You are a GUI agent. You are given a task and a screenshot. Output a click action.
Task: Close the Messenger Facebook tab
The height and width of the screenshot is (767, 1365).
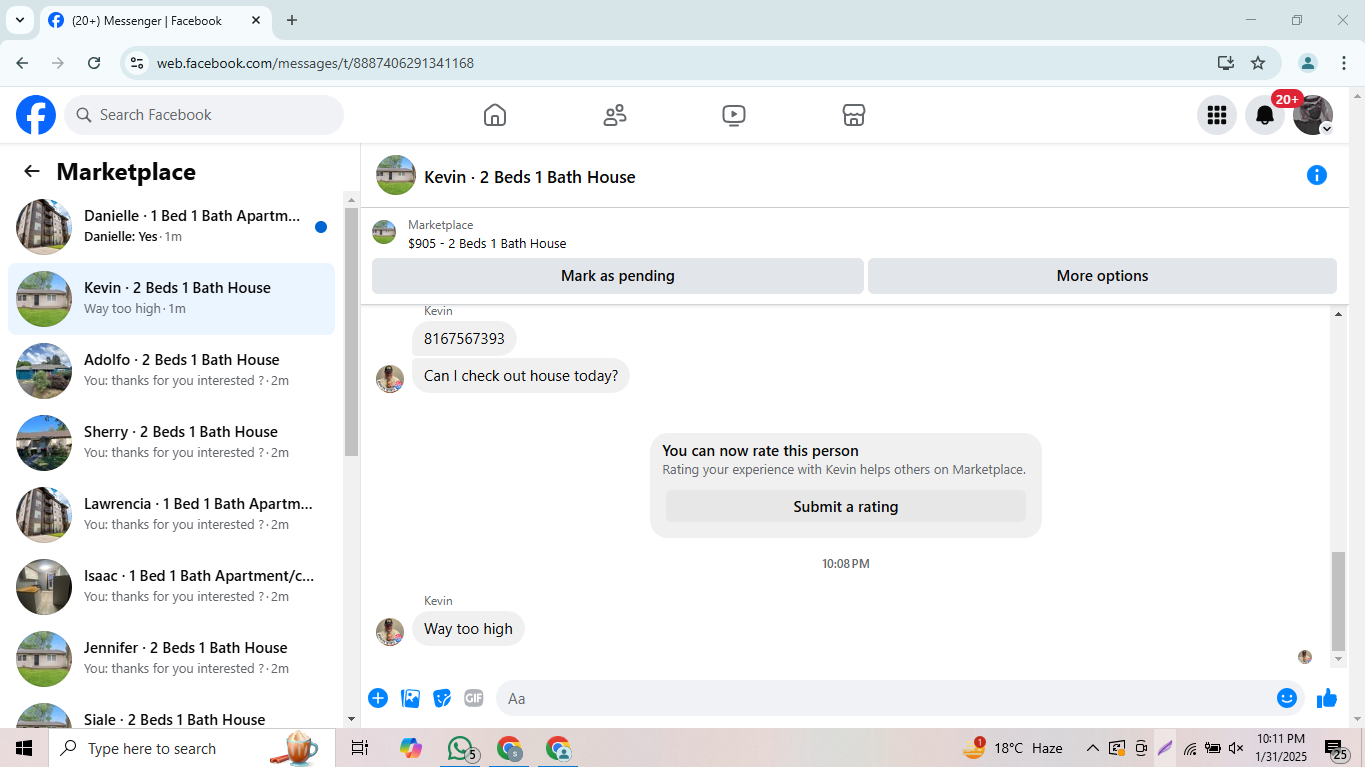(256, 20)
